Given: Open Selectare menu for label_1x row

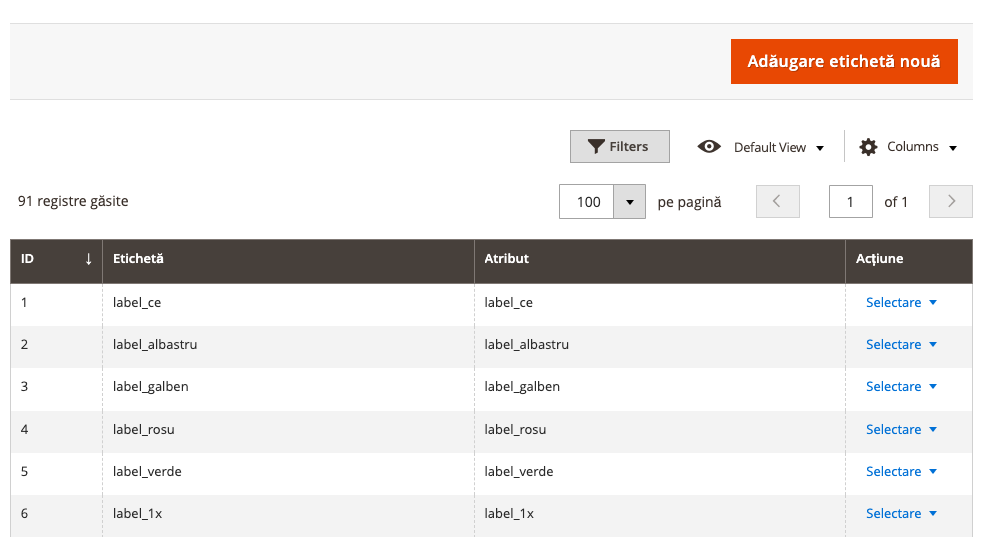Looking at the screenshot, I should 901,514.
